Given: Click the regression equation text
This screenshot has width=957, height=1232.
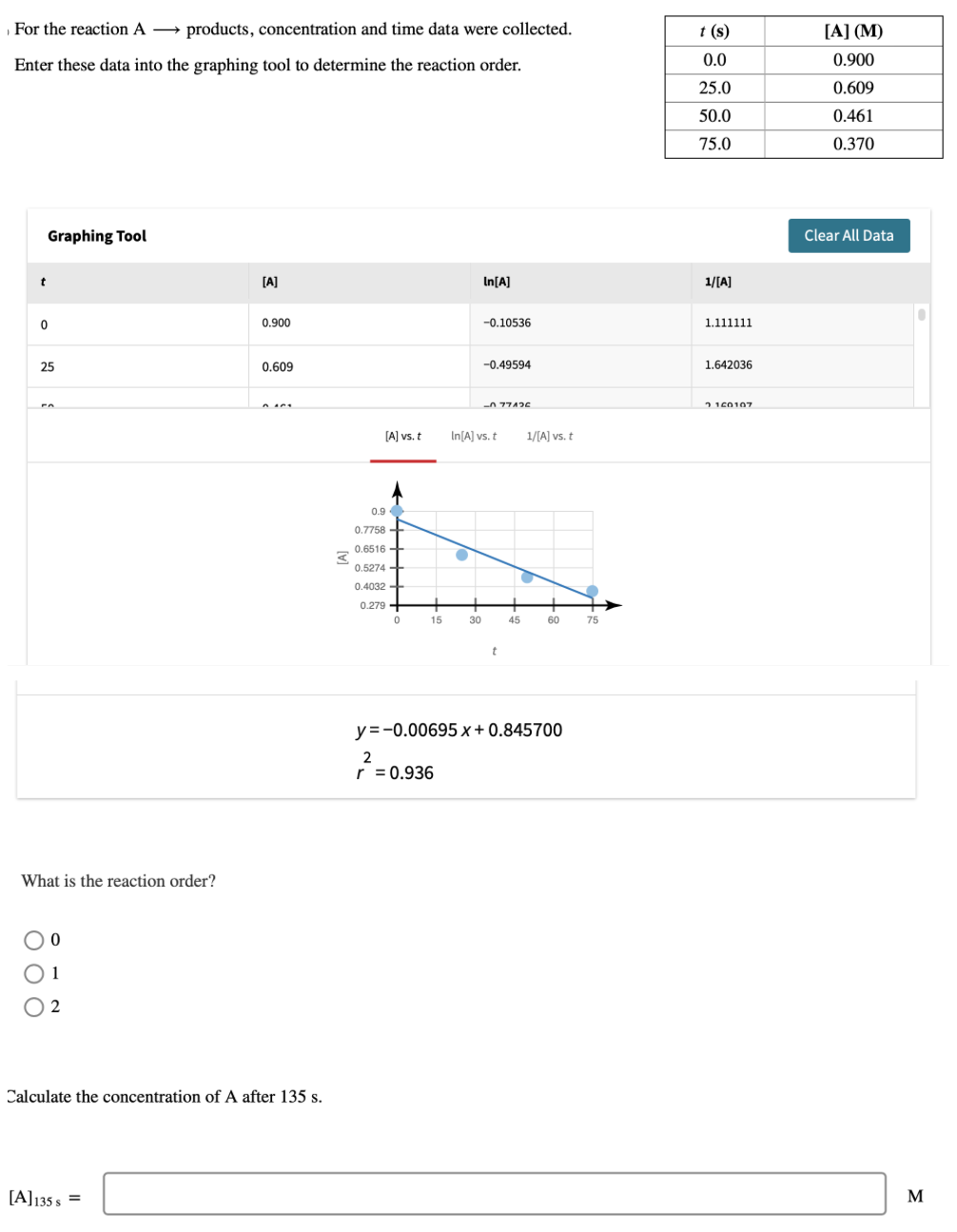Looking at the screenshot, I should tap(459, 730).
